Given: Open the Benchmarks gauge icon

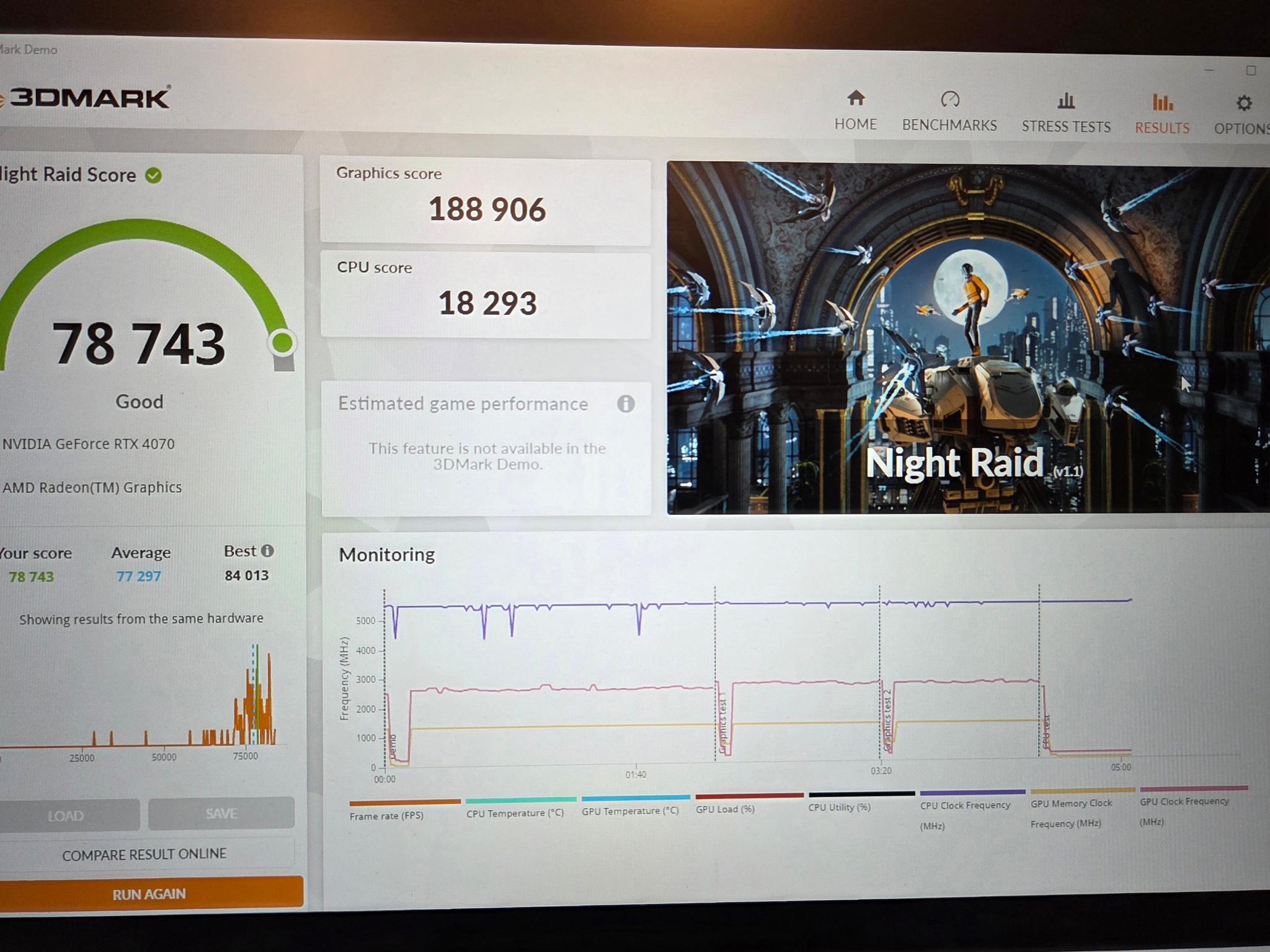Looking at the screenshot, I should tap(950, 99).
